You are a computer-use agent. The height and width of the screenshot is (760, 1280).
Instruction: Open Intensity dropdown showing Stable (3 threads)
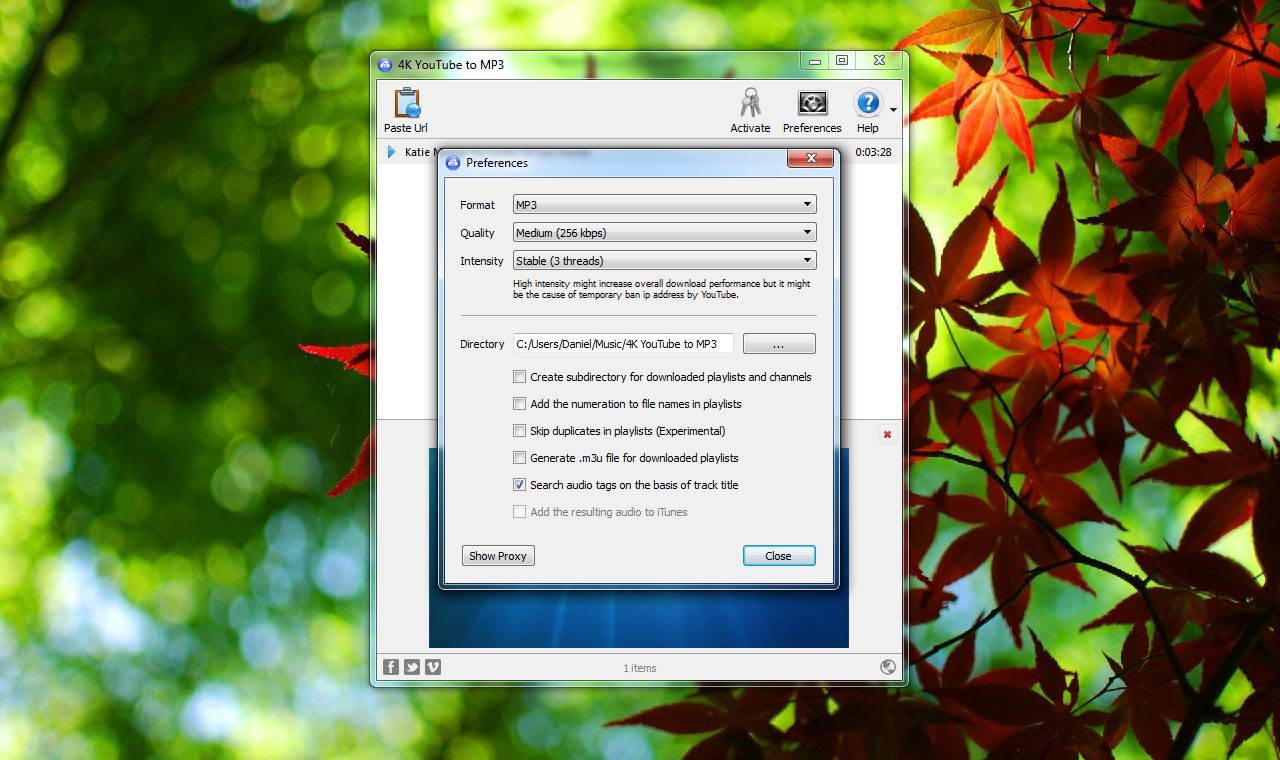tap(665, 261)
